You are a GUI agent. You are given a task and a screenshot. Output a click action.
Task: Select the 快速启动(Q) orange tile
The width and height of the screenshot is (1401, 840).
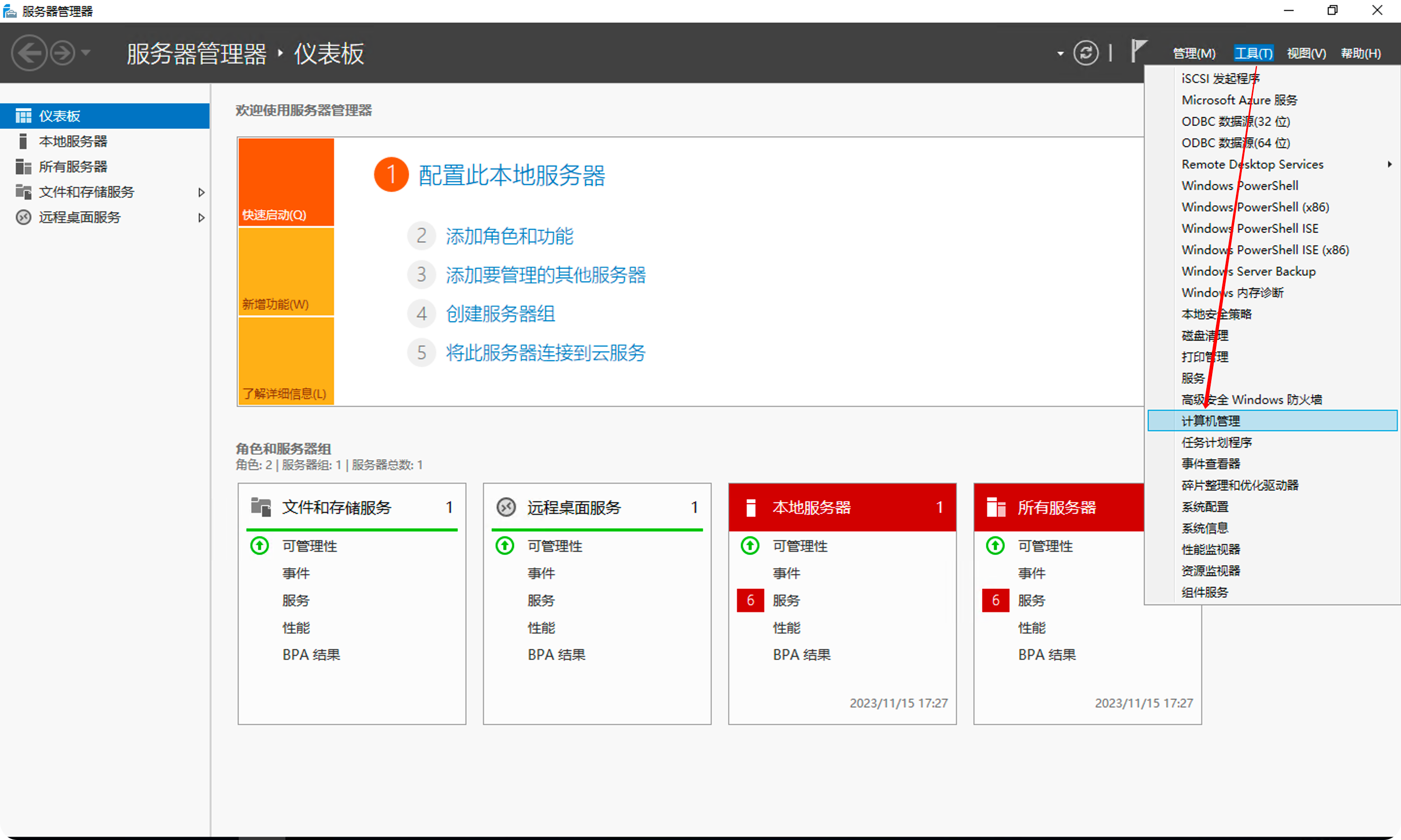point(286,182)
